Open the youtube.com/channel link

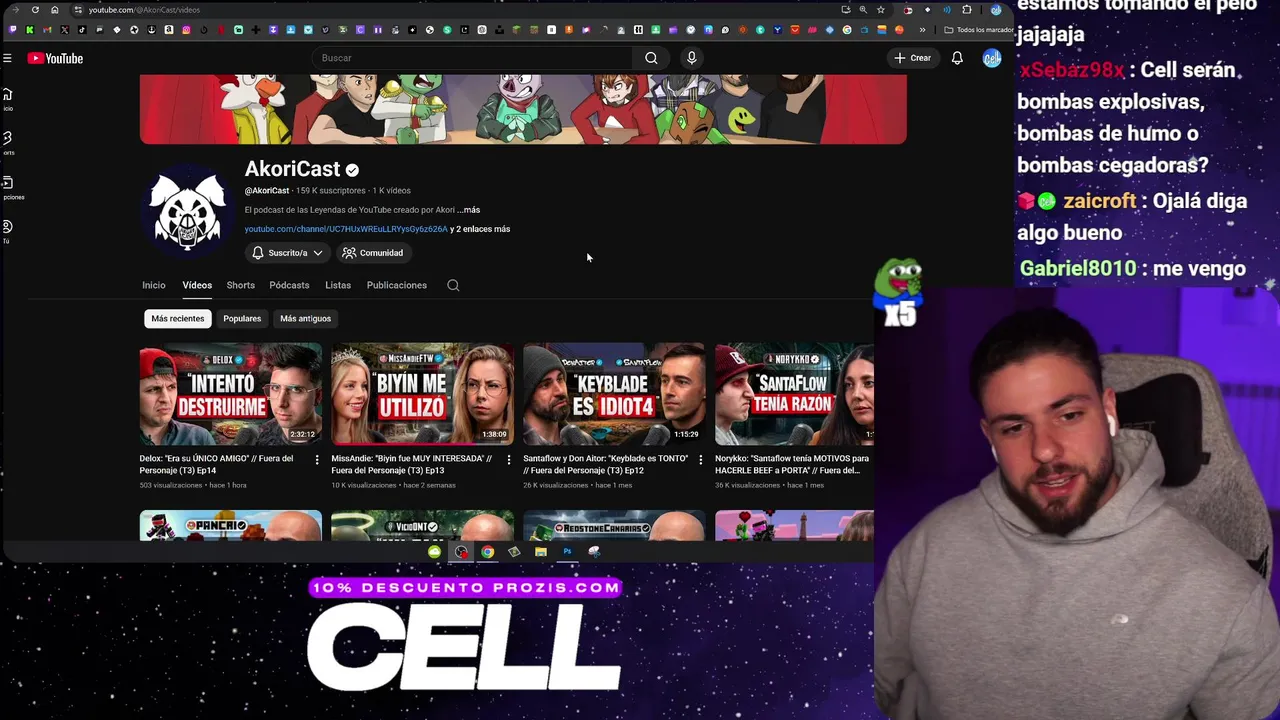pos(346,229)
